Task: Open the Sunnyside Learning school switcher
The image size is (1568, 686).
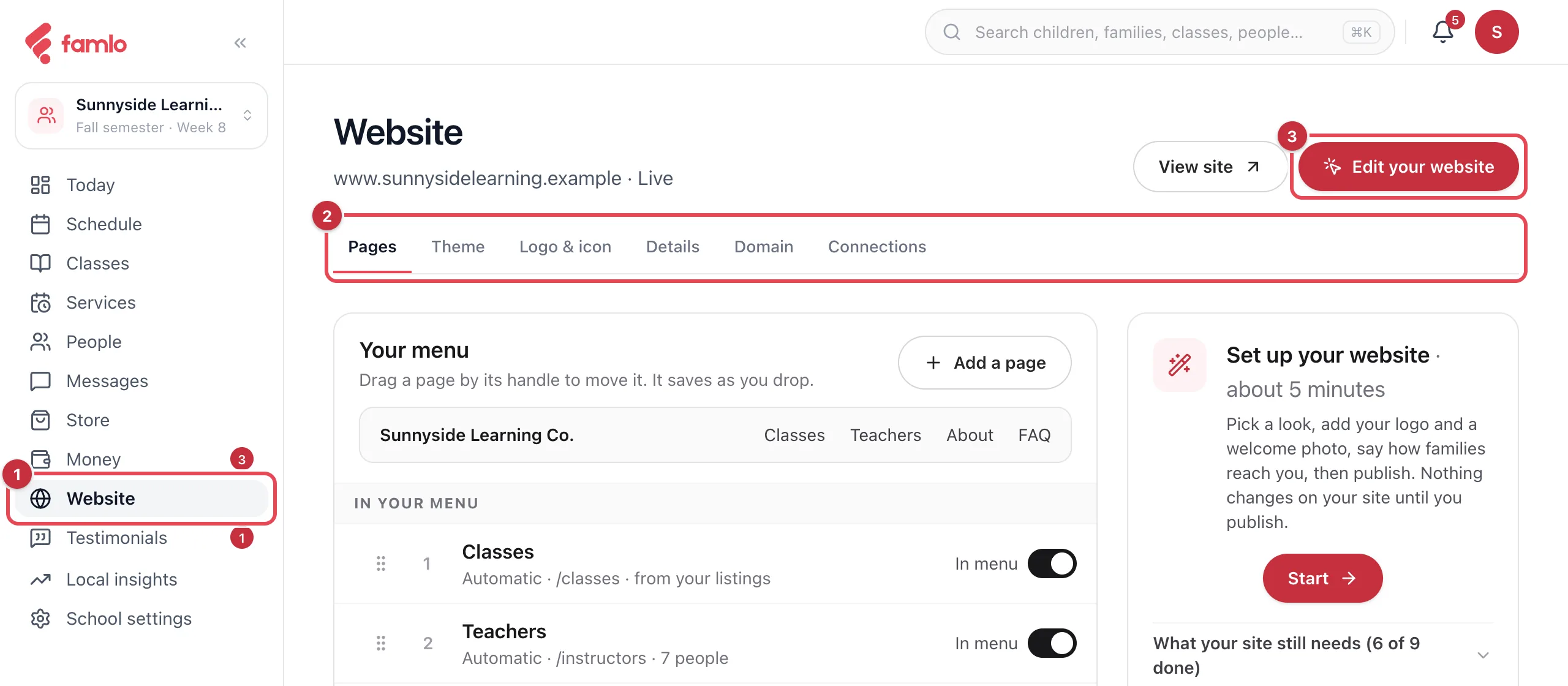Action: point(141,116)
